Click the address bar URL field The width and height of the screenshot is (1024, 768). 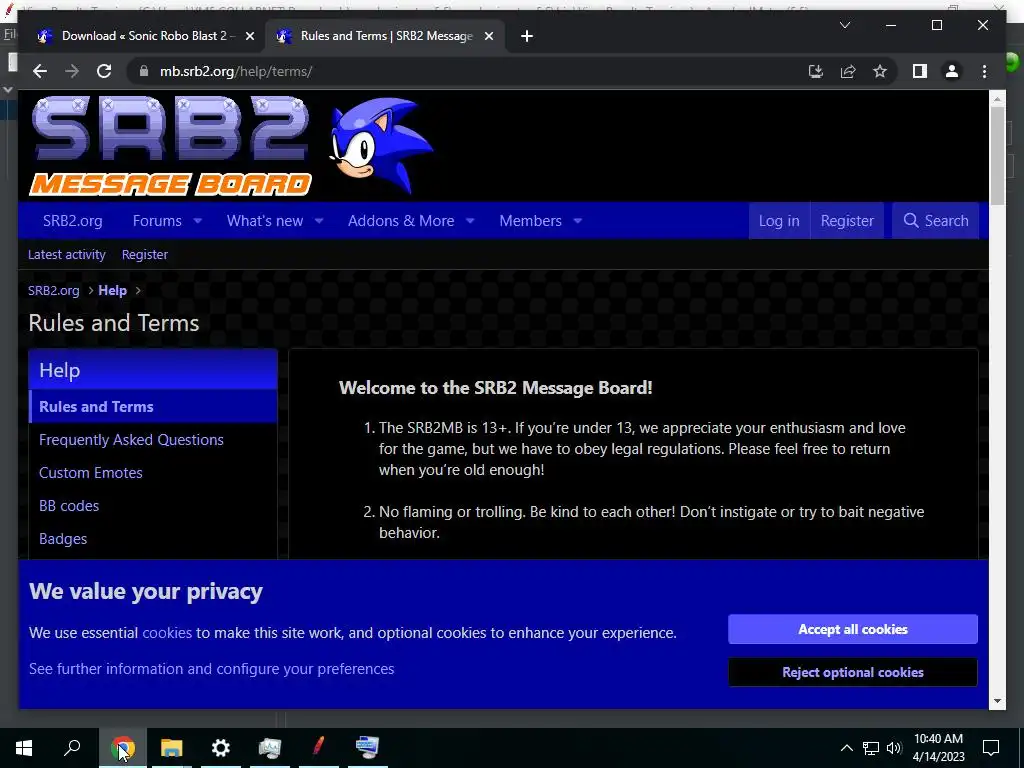tap(457, 71)
